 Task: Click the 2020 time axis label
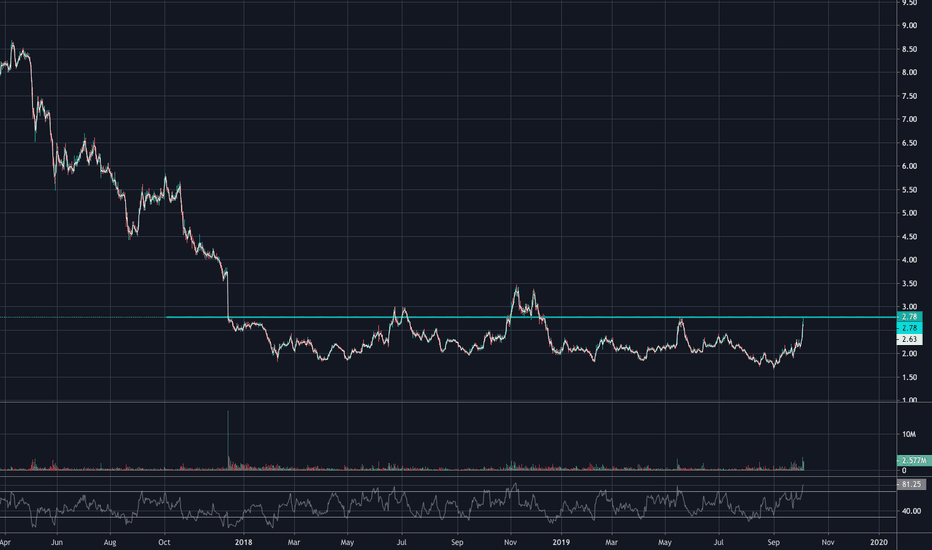tap(879, 542)
